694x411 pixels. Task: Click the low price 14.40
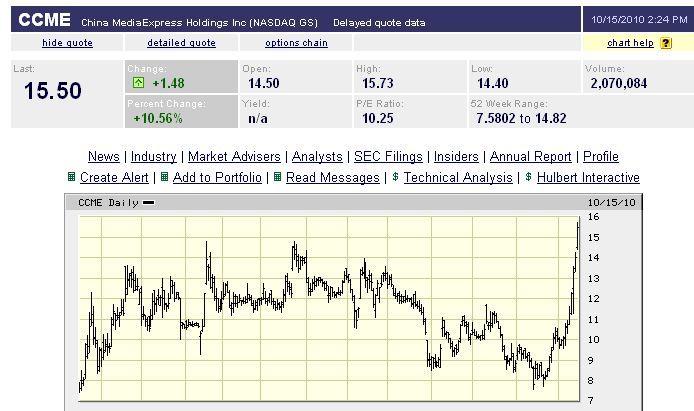pos(493,83)
